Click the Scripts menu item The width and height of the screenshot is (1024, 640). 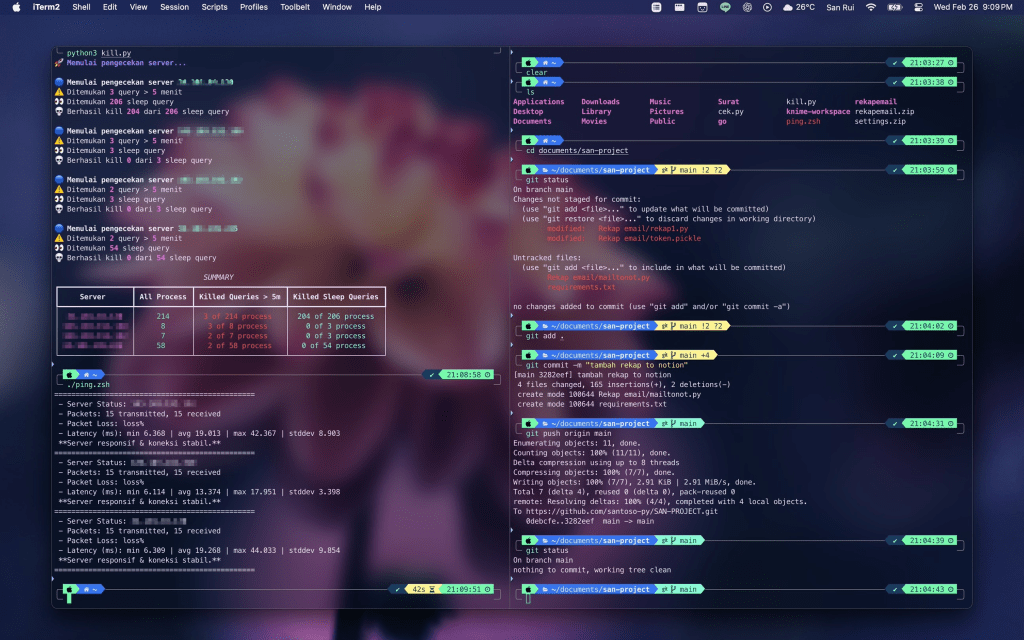[214, 7]
